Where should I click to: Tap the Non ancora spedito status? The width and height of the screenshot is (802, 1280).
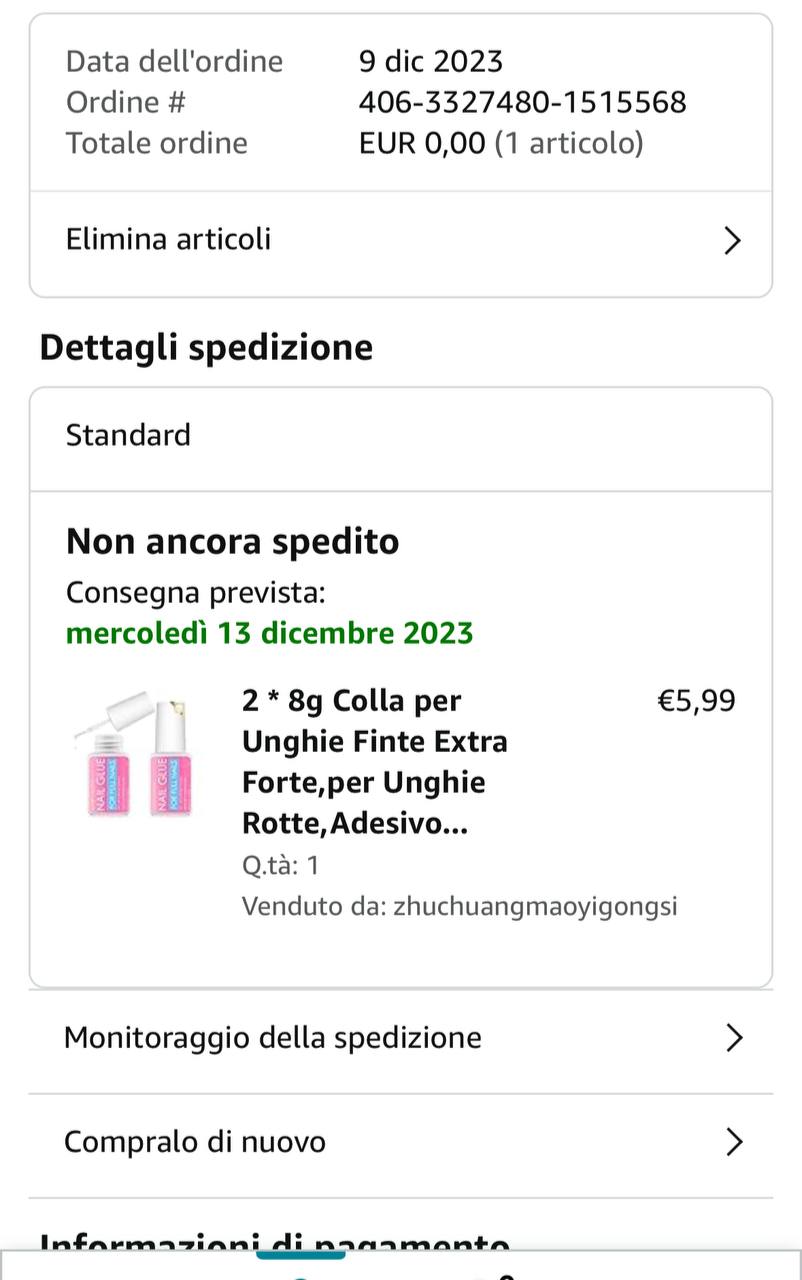point(233,542)
